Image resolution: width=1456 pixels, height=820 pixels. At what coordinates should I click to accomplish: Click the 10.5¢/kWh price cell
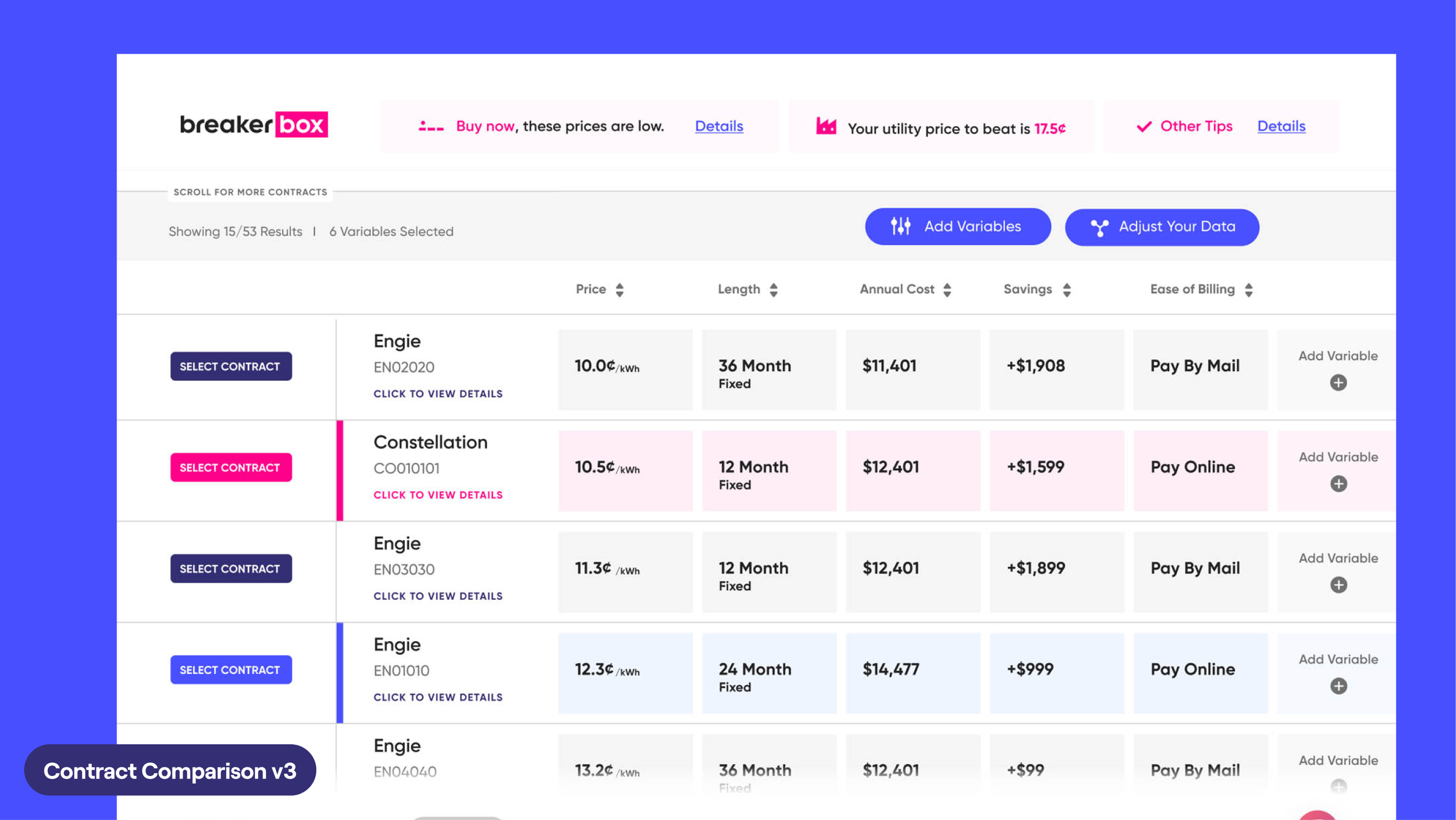(x=625, y=471)
